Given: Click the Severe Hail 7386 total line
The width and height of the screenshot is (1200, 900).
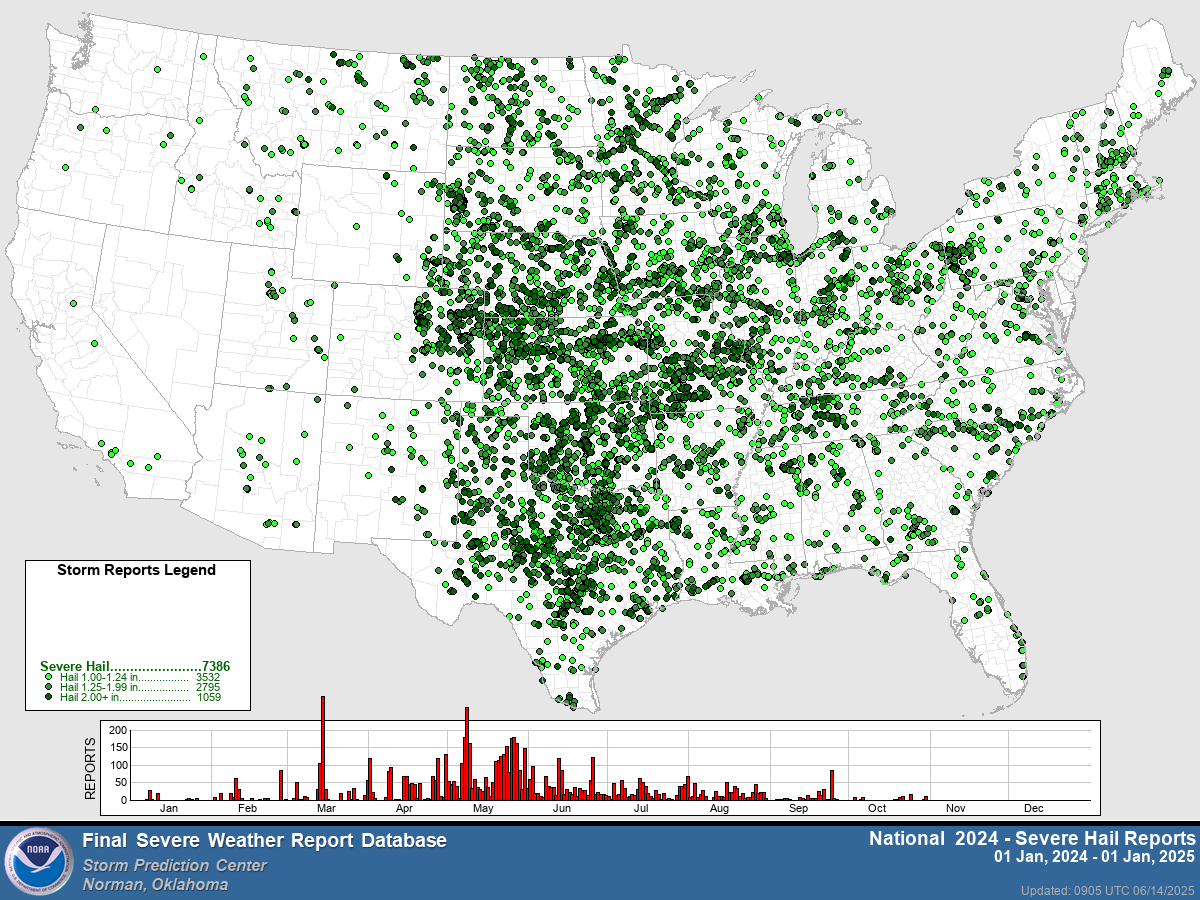Looking at the screenshot, I should pyautogui.click(x=135, y=666).
